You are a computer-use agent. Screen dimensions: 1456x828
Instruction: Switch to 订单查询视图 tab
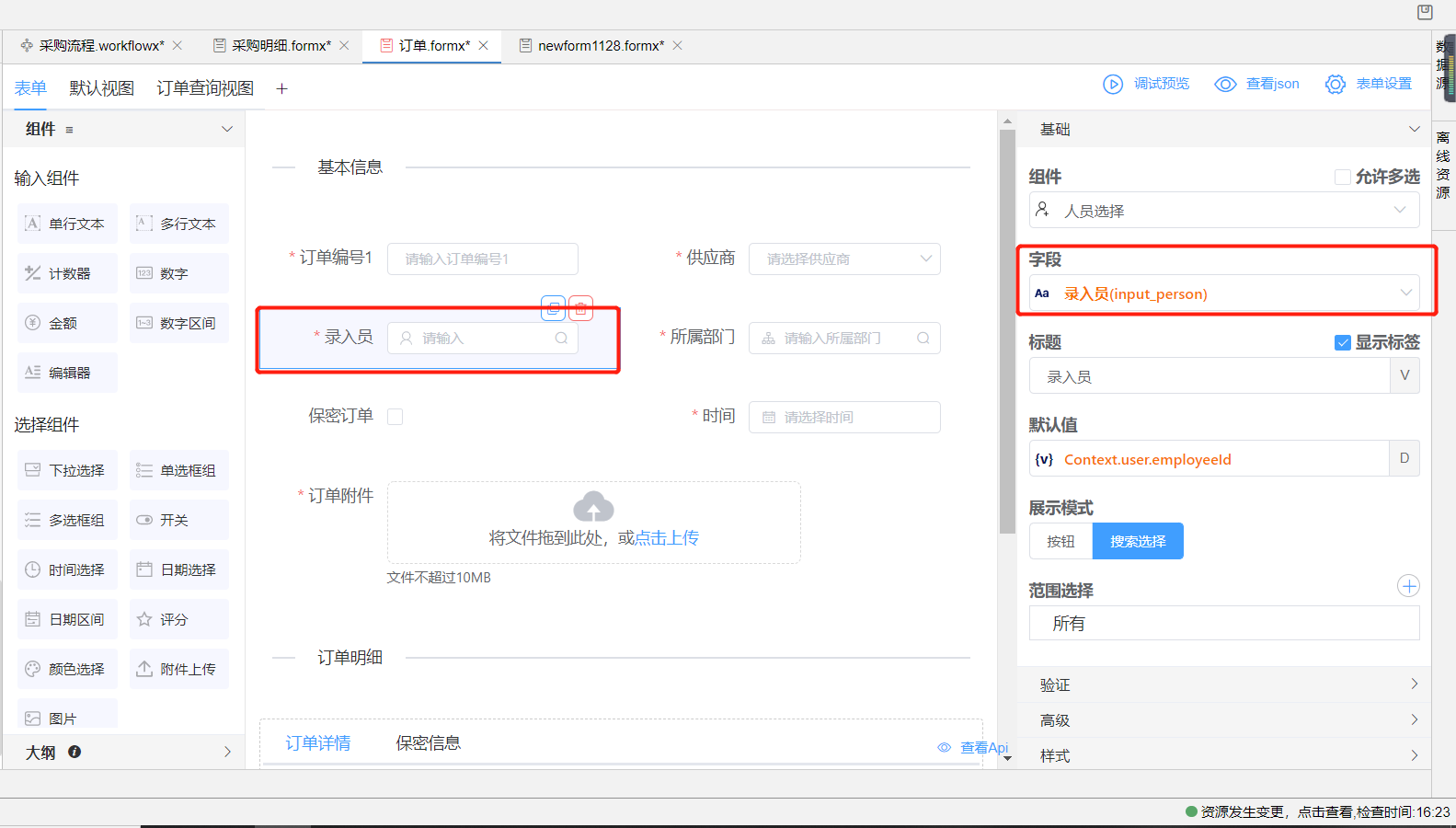[205, 88]
